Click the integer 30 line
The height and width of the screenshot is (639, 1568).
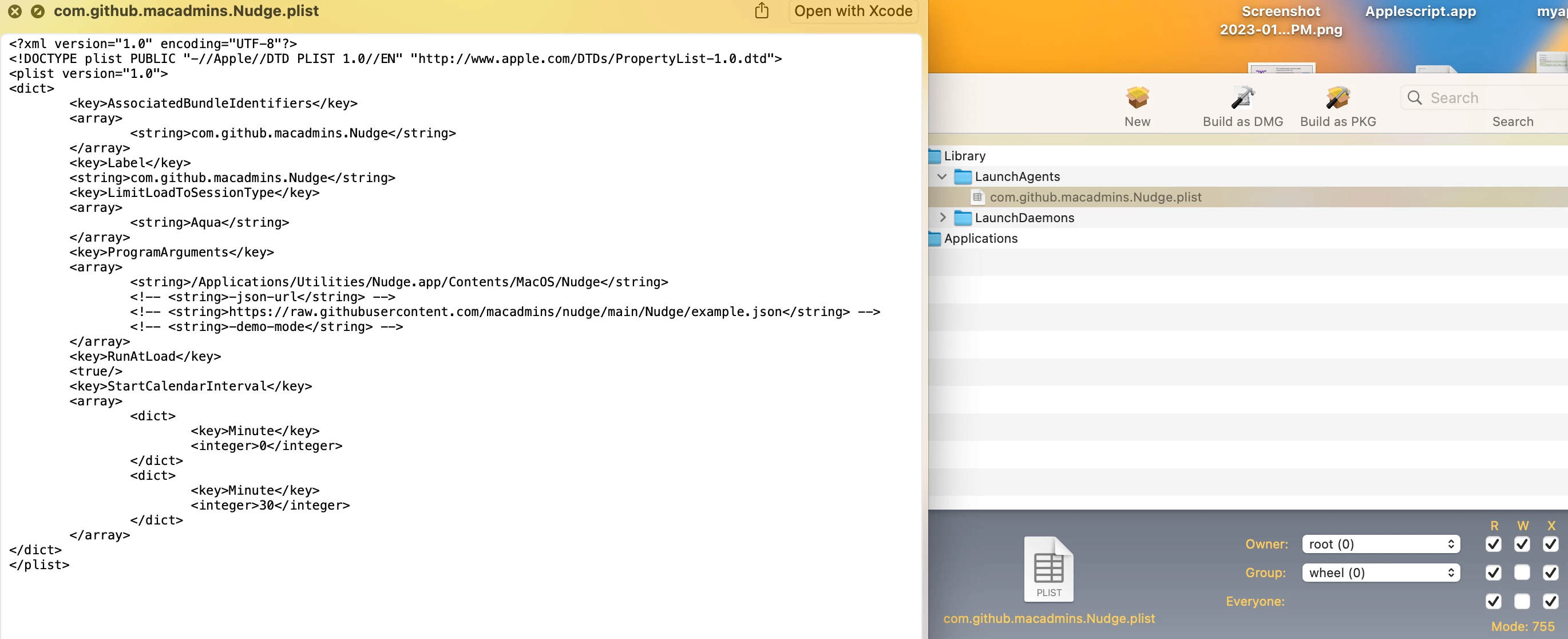pyautogui.click(x=270, y=505)
